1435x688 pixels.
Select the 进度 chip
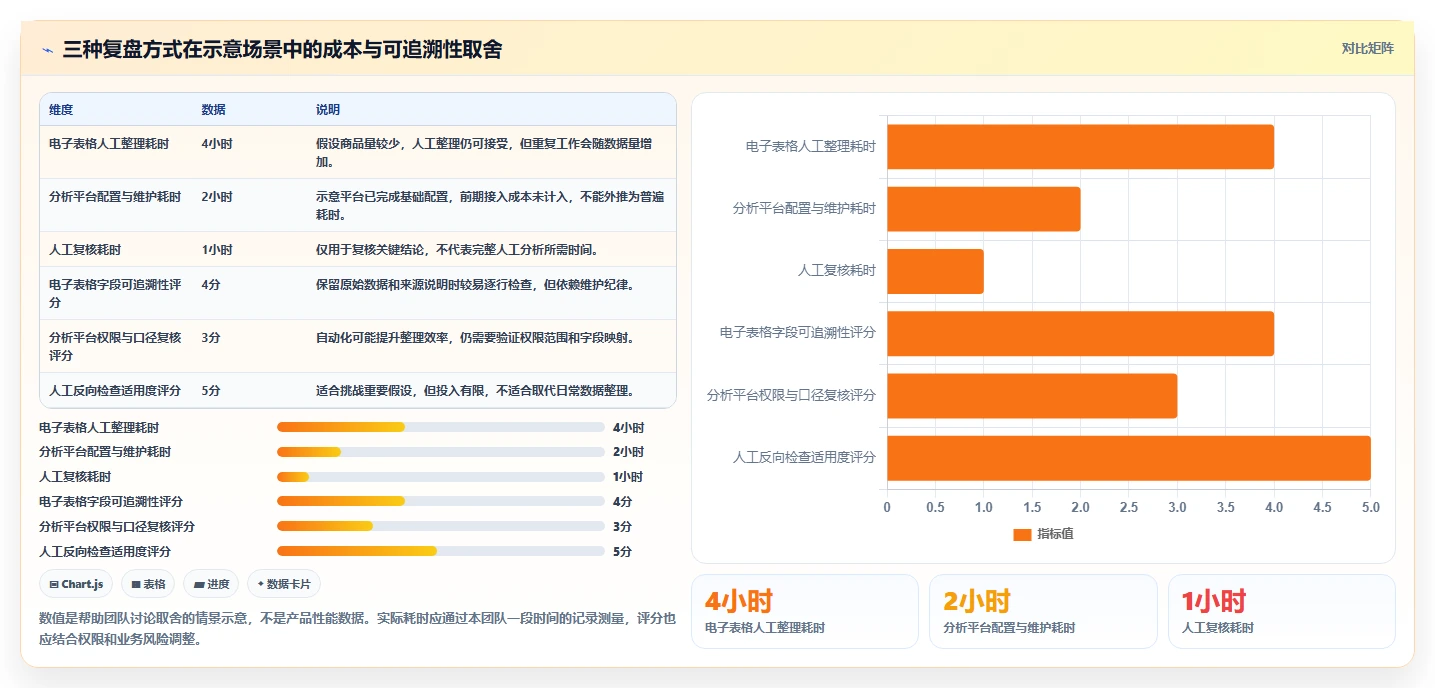tap(211, 584)
